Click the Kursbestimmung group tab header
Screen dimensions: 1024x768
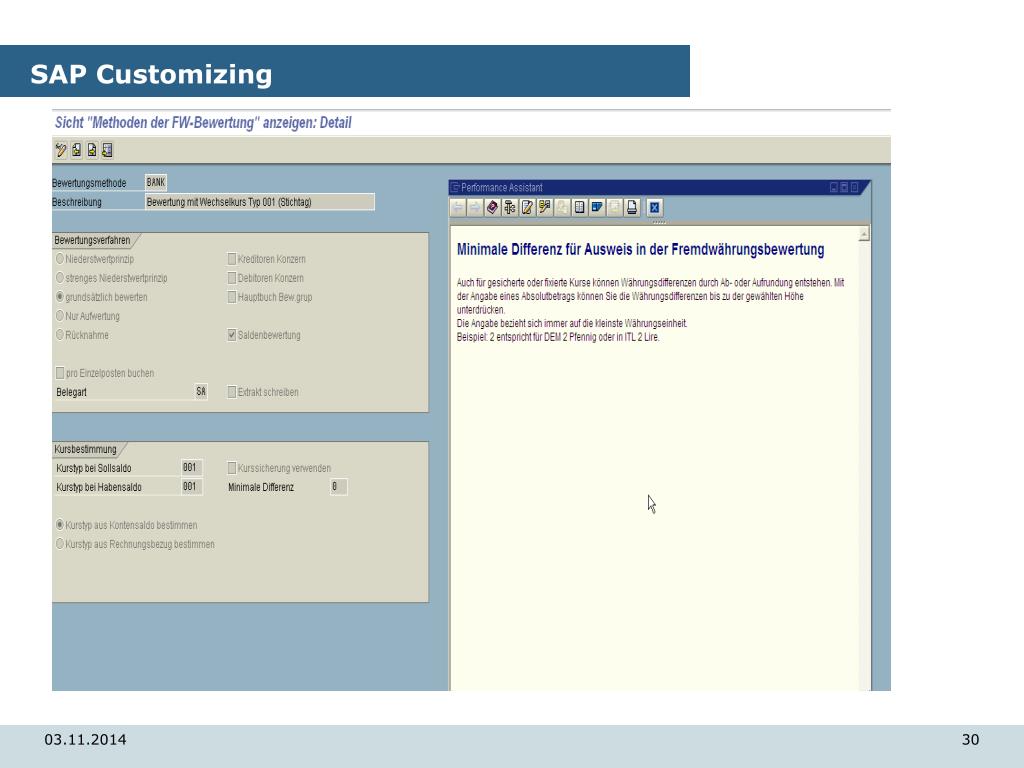(x=86, y=449)
